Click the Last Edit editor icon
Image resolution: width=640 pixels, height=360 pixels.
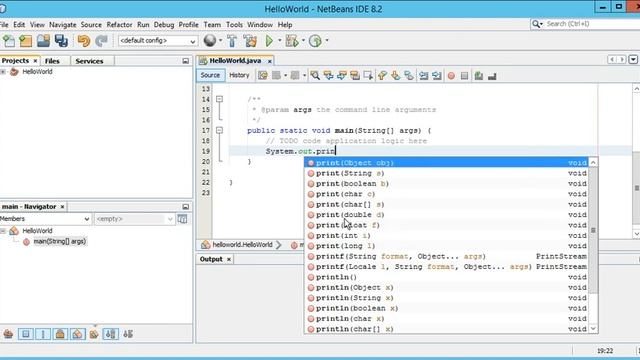[262, 76]
